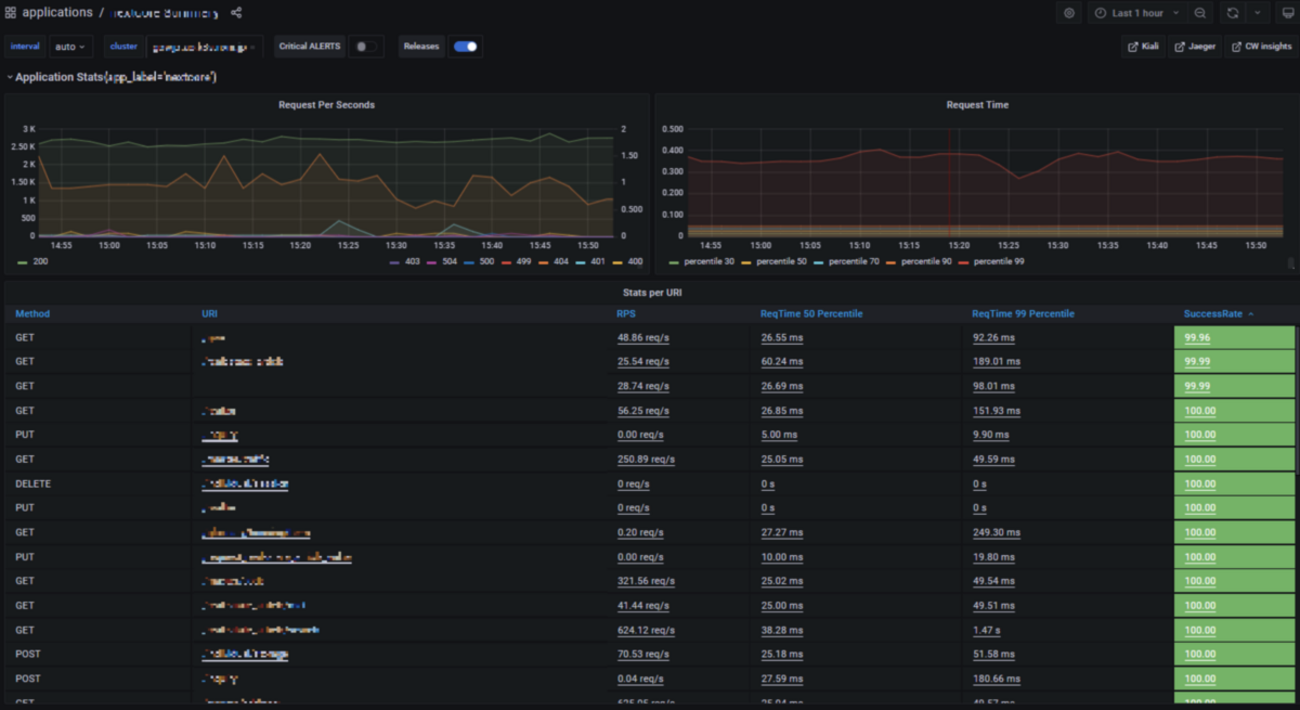Click the 624.12 req/s RPS value
This screenshot has height=710, width=1300.
click(645, 630)
